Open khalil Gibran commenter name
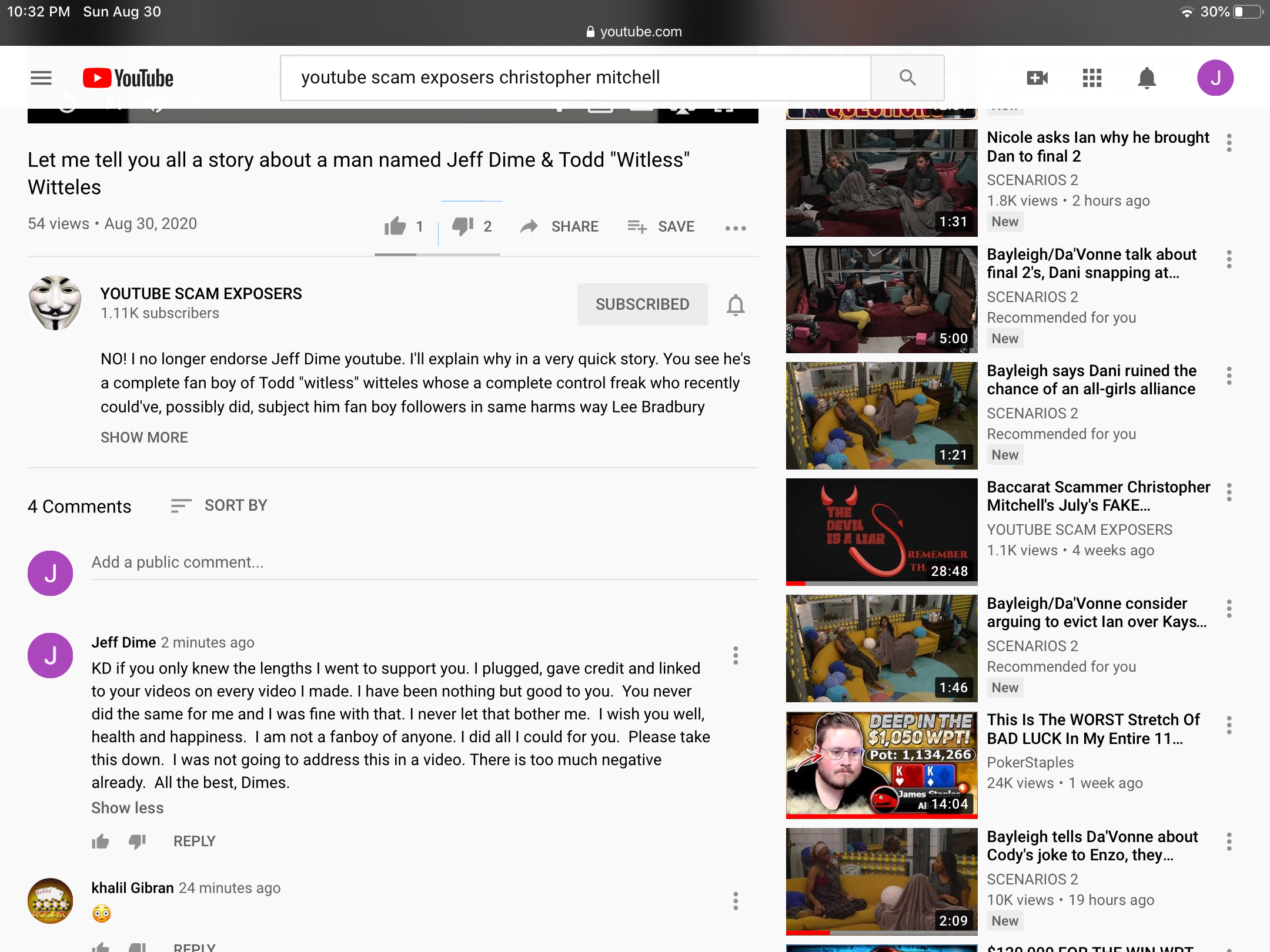The height and width of the screenshot is (952, 1270). 132,888
